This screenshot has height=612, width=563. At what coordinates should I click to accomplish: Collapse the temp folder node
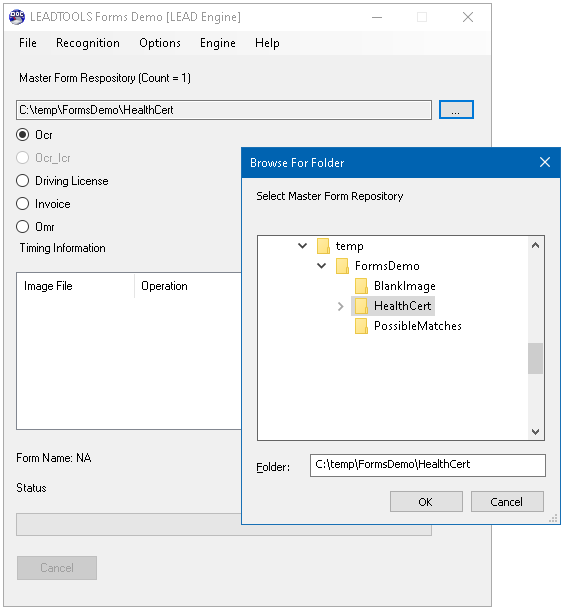(x=302, y=246)
